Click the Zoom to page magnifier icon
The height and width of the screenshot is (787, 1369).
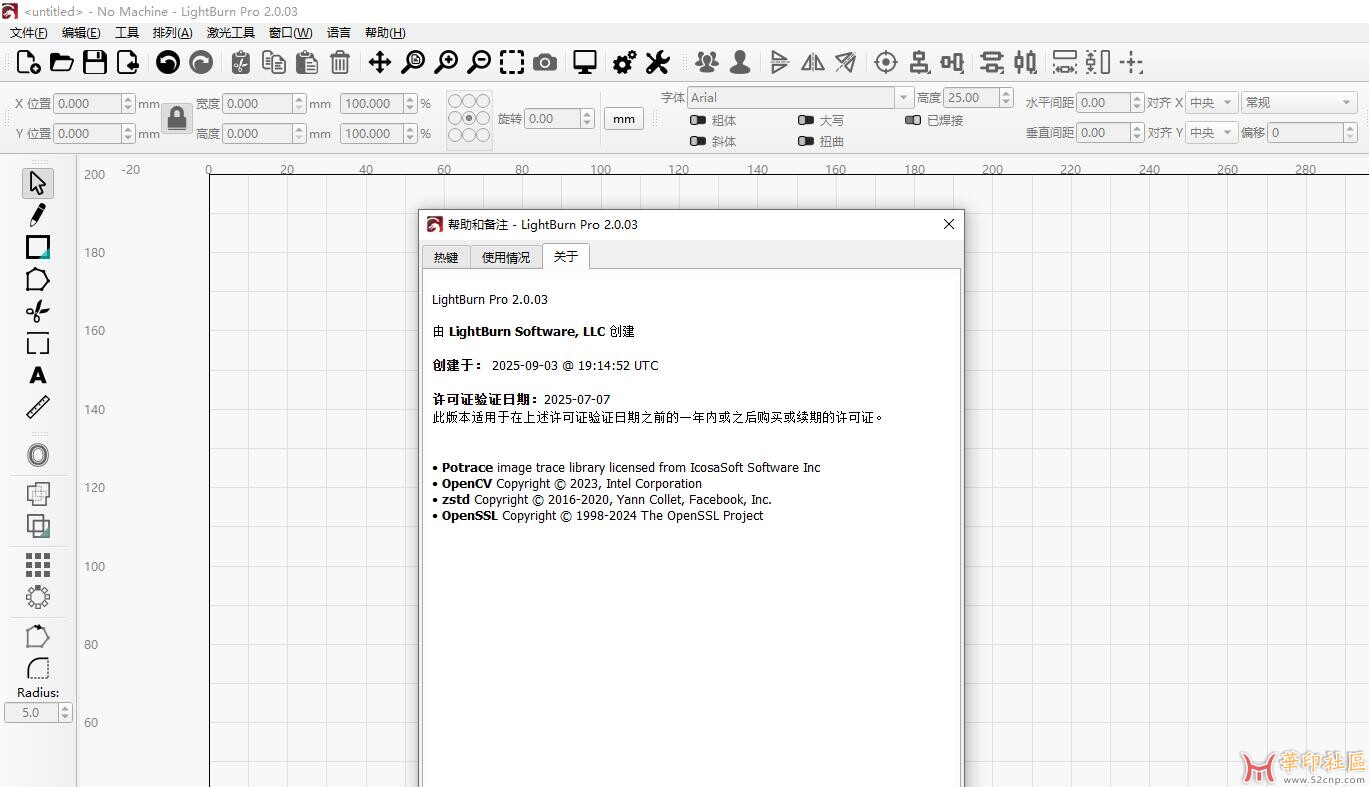point(413,63)
